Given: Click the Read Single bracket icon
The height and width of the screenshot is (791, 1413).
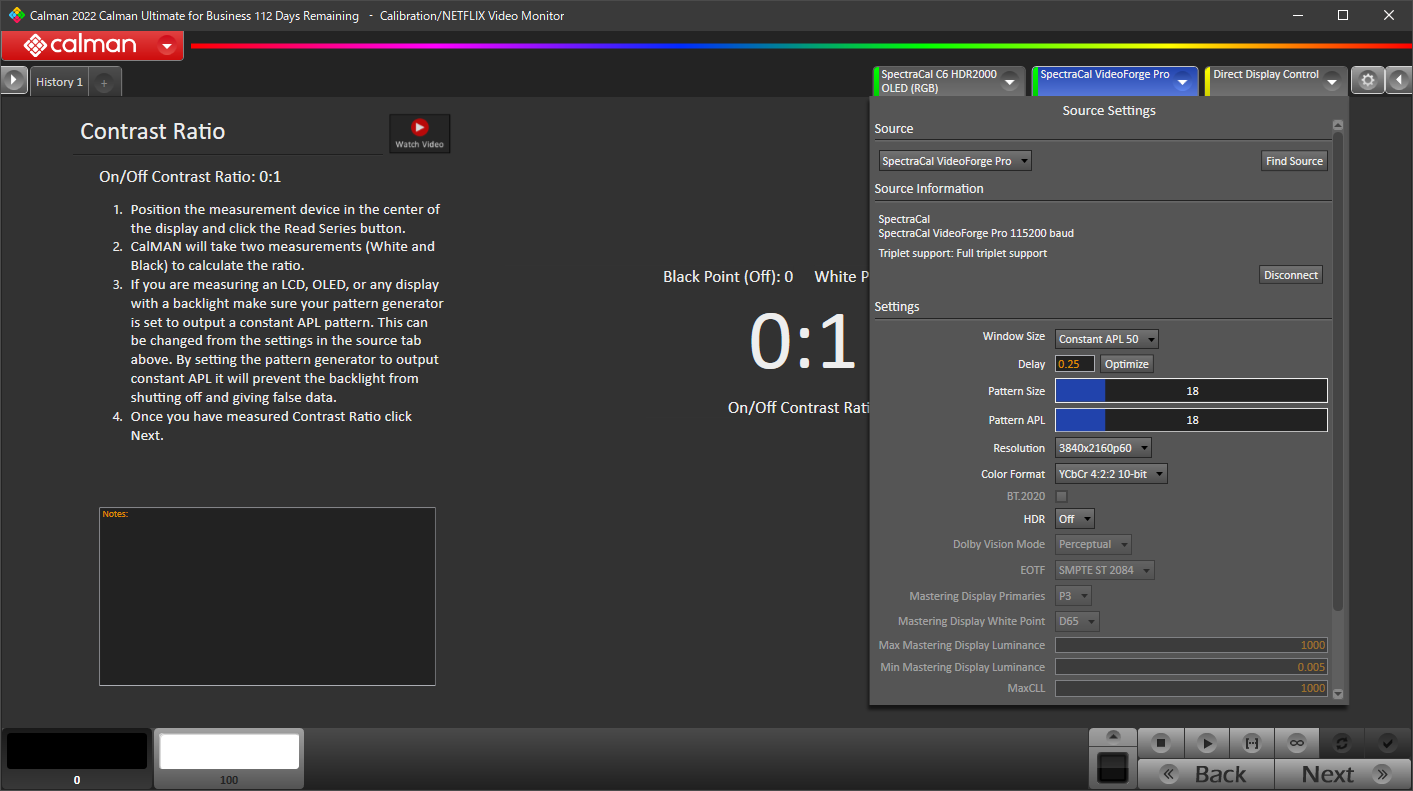Looking at the screenshot, I should (1251, 743).
